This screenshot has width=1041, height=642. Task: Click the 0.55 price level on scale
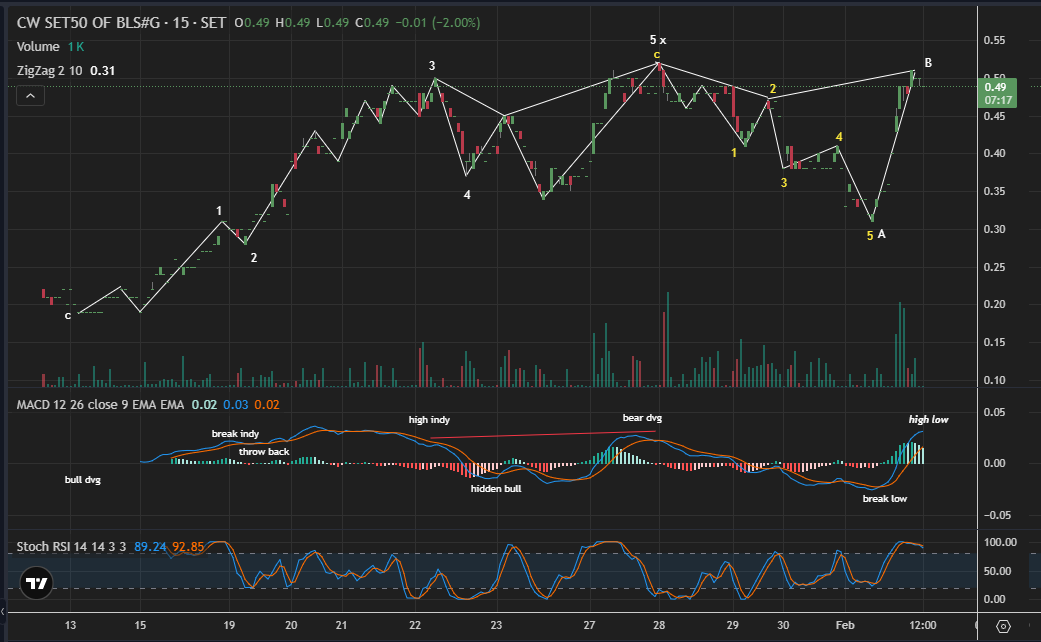pyautogui.click(x=994, y=40)
